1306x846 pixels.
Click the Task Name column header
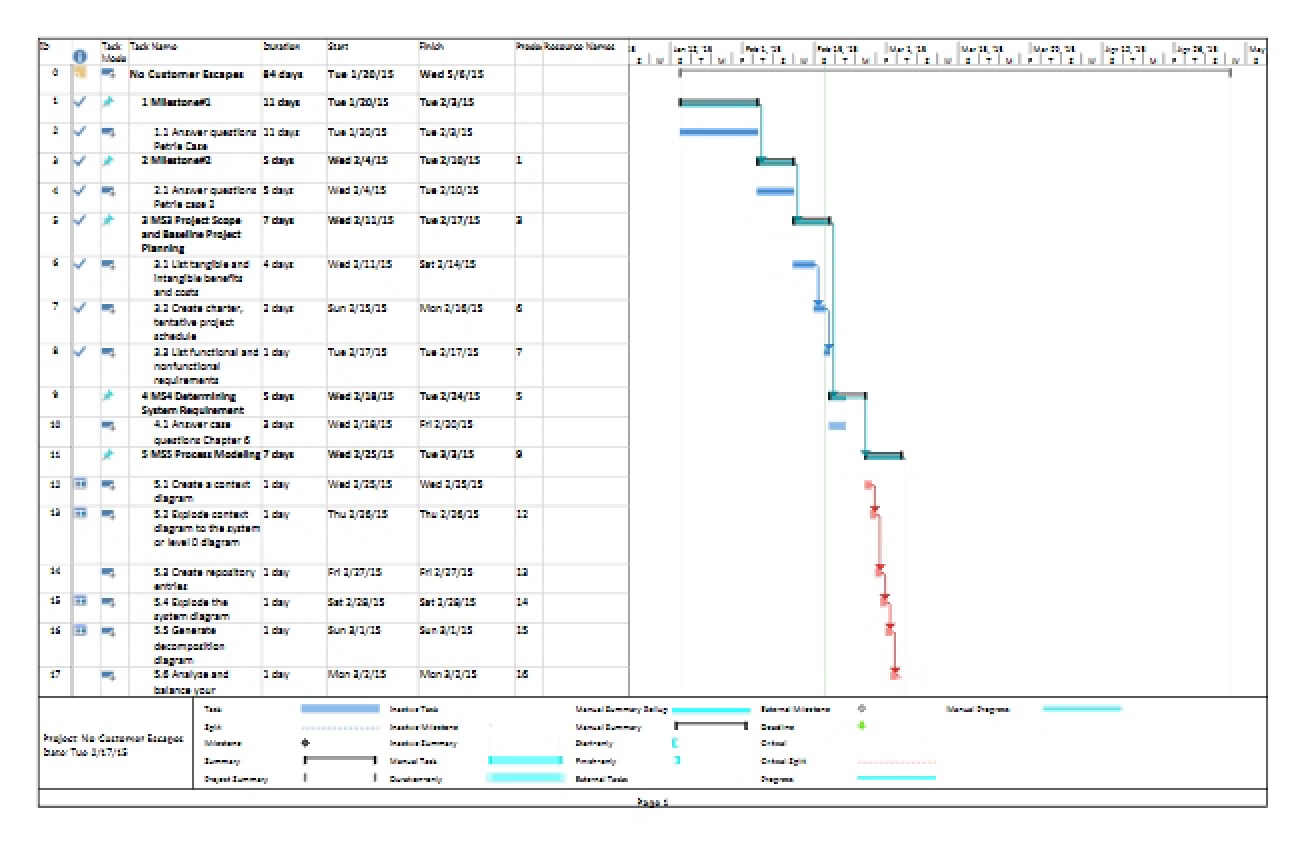(154, 46)
